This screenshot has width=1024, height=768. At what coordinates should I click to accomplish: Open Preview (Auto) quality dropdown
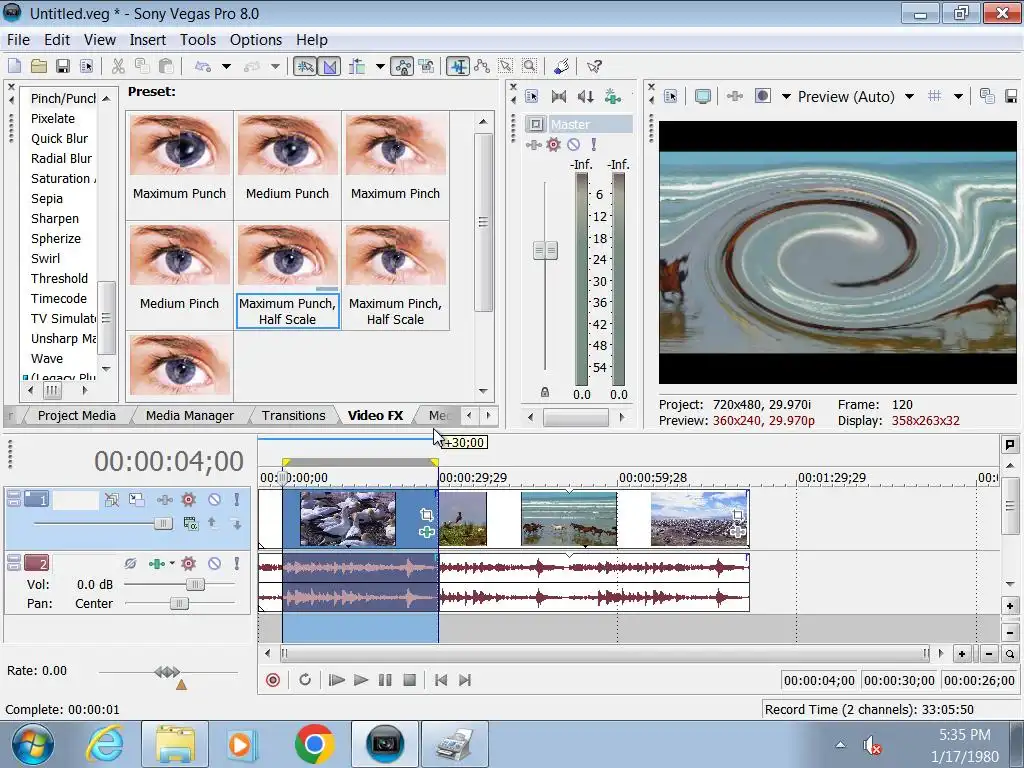(x=909, y=97)
